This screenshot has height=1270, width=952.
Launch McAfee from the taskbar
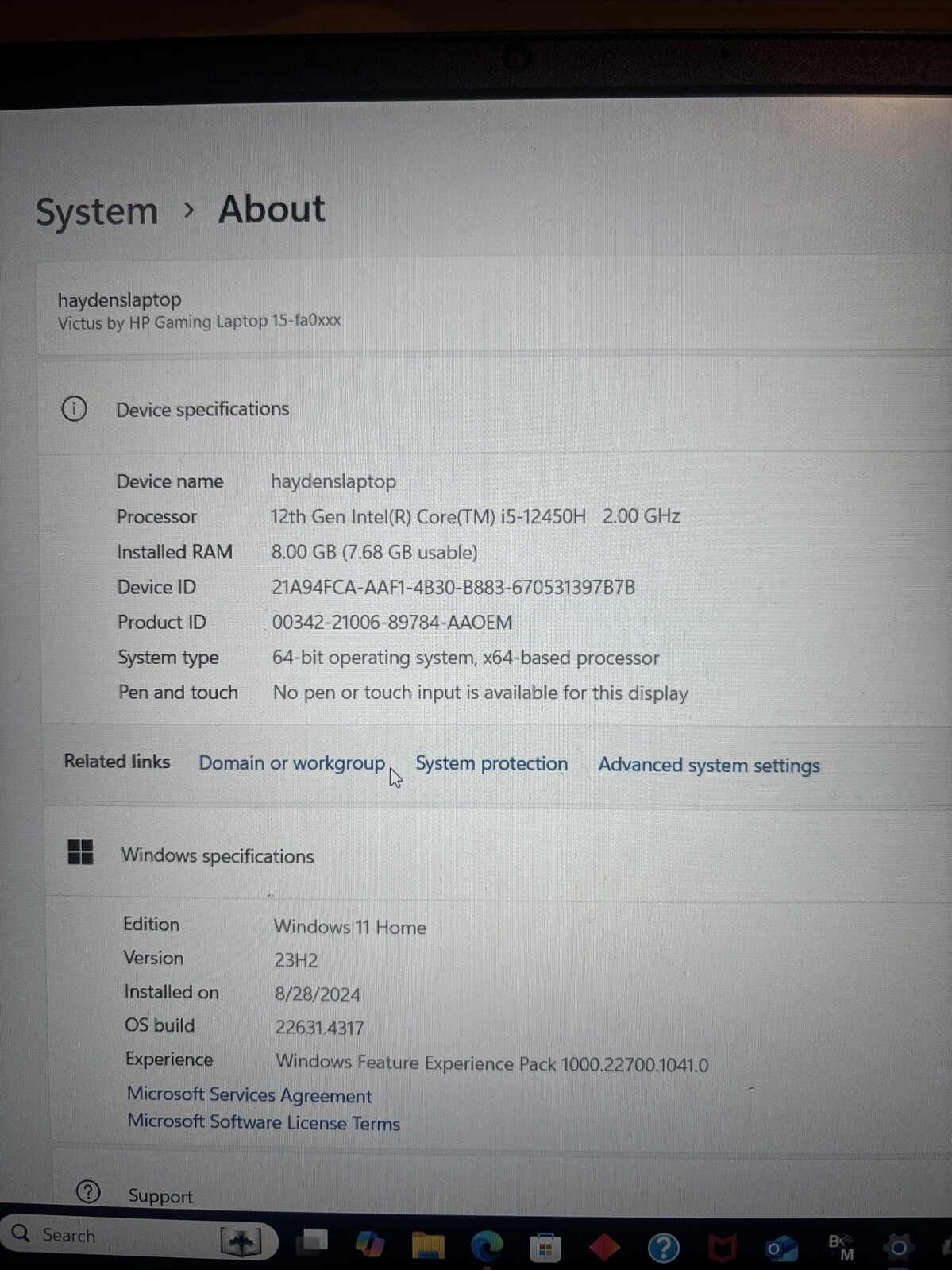click(x=722, y=1248)
